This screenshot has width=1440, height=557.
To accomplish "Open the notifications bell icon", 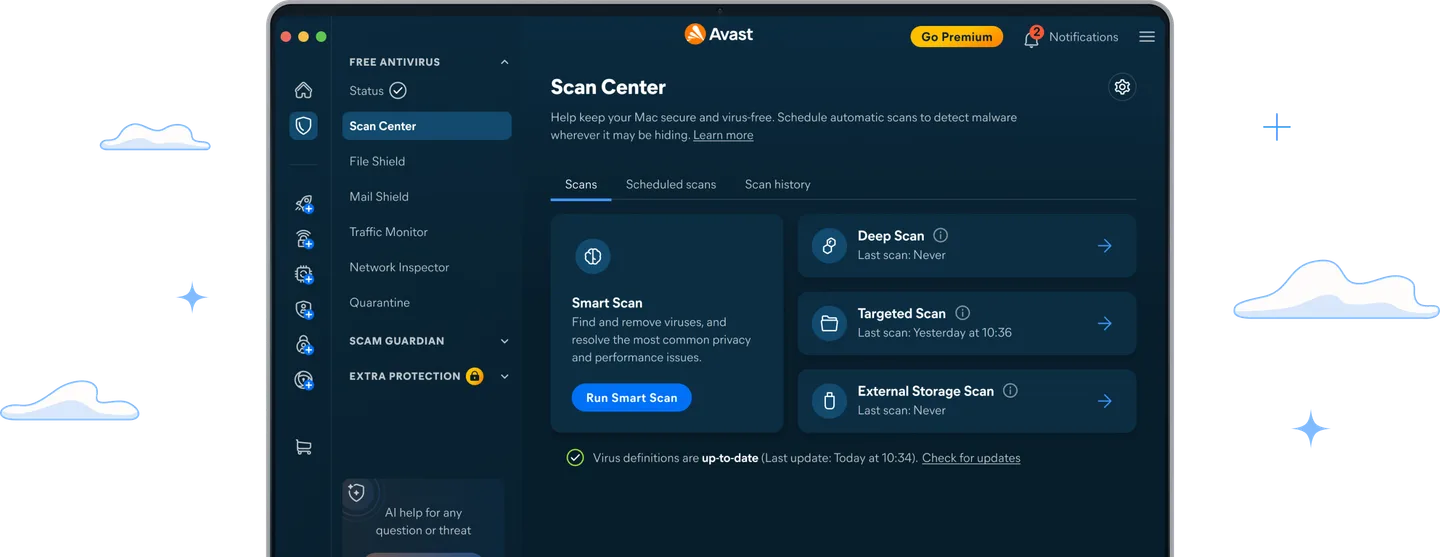I will click(1031, 38).
